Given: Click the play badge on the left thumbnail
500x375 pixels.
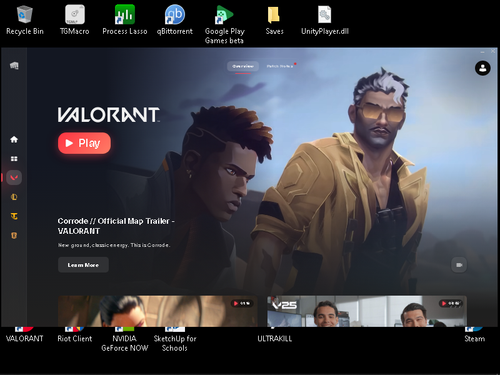Looking at the screenshot, I should click(x=242, y=303).
